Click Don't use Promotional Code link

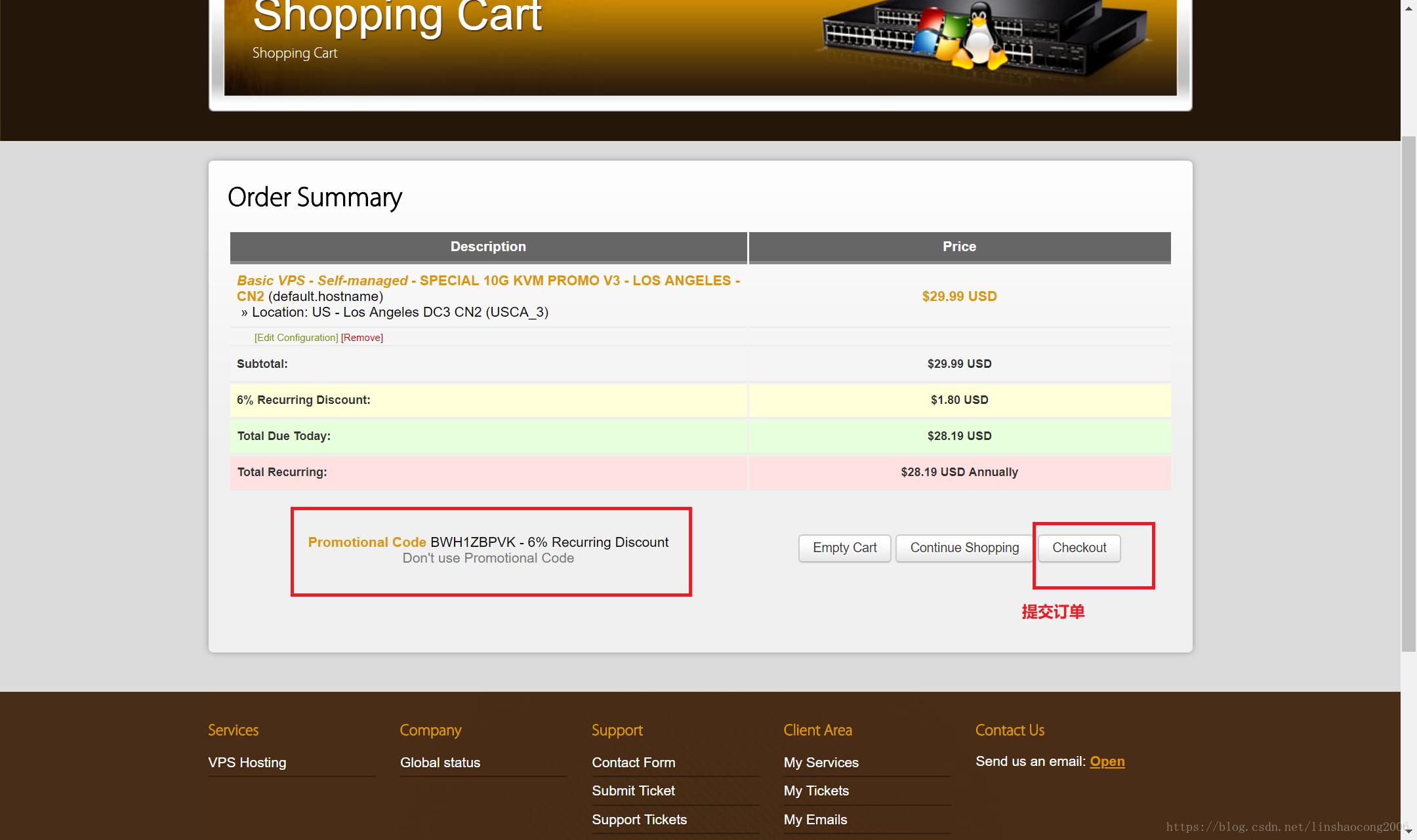488,558
